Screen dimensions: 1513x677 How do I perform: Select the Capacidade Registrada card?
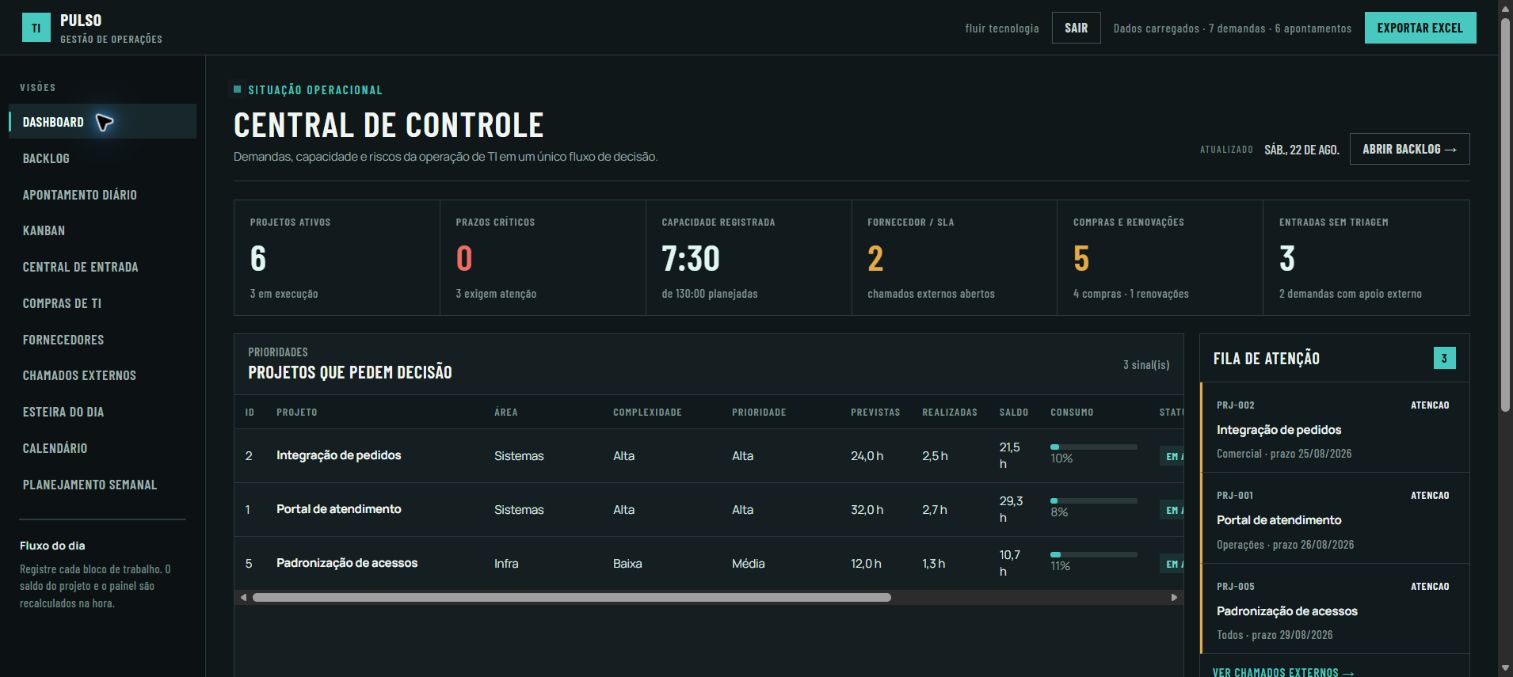(749, 258)
